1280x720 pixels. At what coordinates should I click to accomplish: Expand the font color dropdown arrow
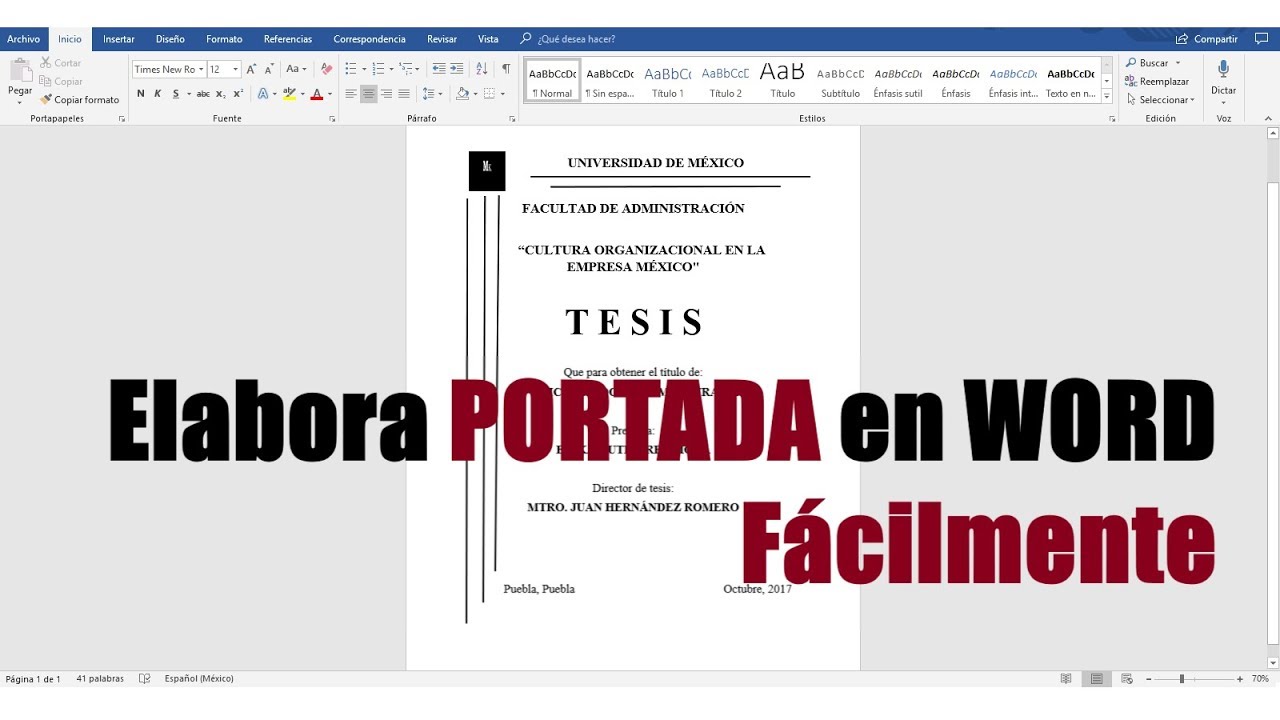pyautogui.click(x=330, y=93)
